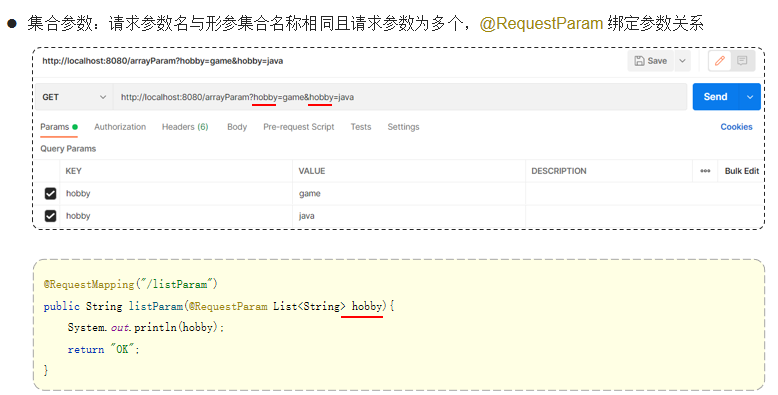Viewport: 778px width, 395px height.
Task: Select the Tests tab
Action: (361, 127)
